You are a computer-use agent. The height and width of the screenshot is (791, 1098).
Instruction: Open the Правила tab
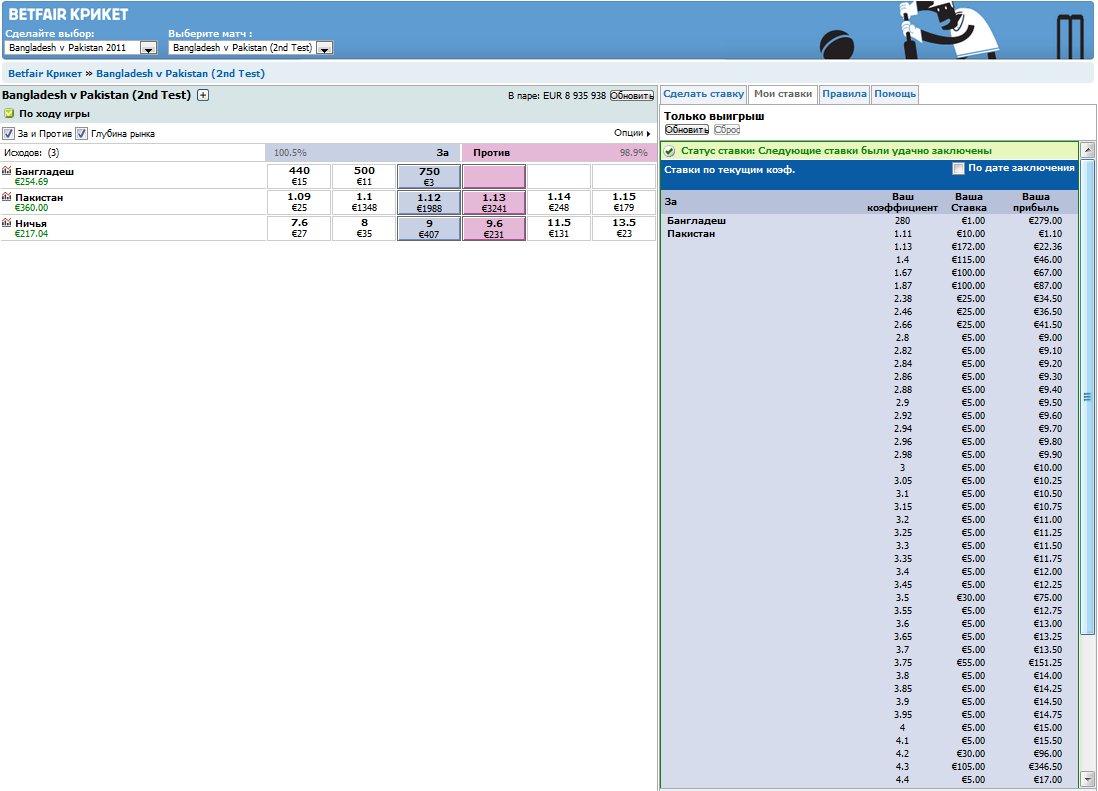point(844,94)
